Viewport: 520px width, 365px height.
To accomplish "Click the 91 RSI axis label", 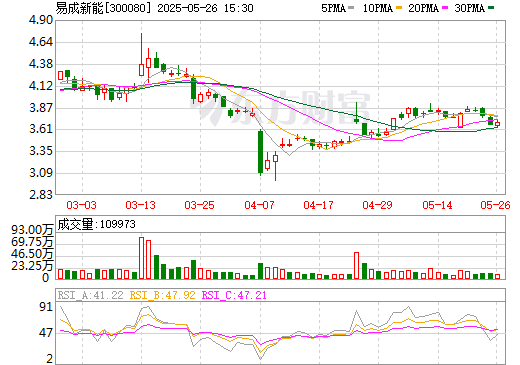I will coord(46,307).
